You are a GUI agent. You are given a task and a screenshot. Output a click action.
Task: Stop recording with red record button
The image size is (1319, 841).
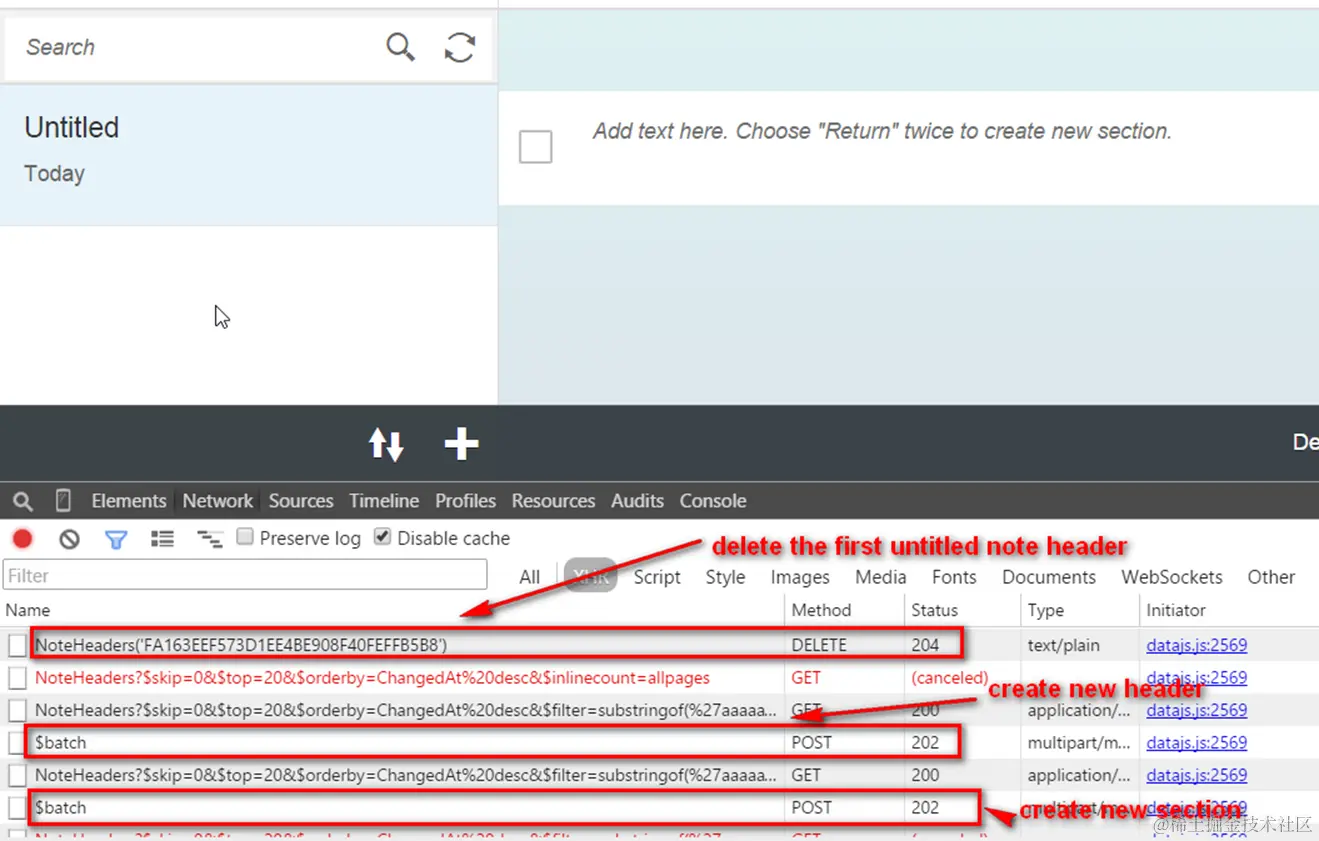point(23,539)
